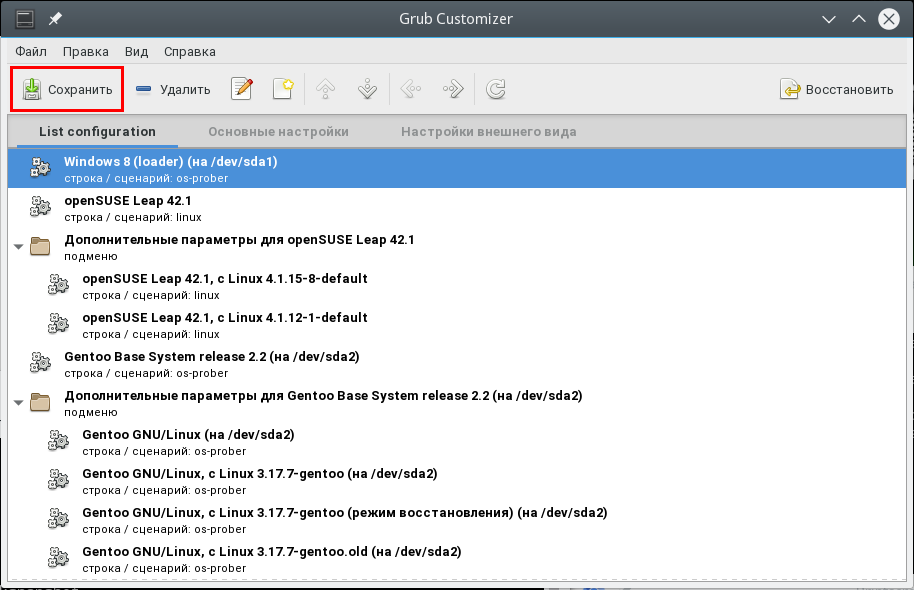Screen dimensions: 914x590
Task: Click the Сохранить save button
Action: point(67,89)
